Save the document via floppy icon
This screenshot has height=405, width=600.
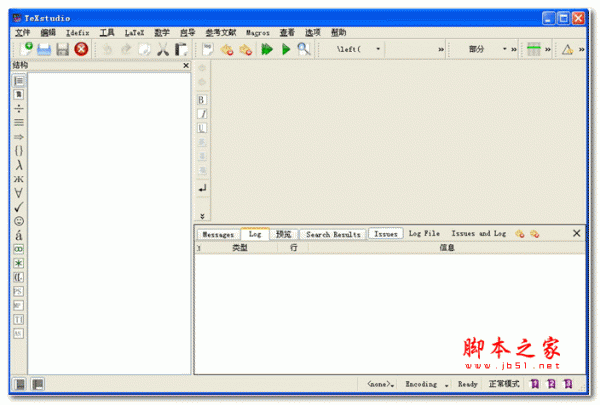63,49
